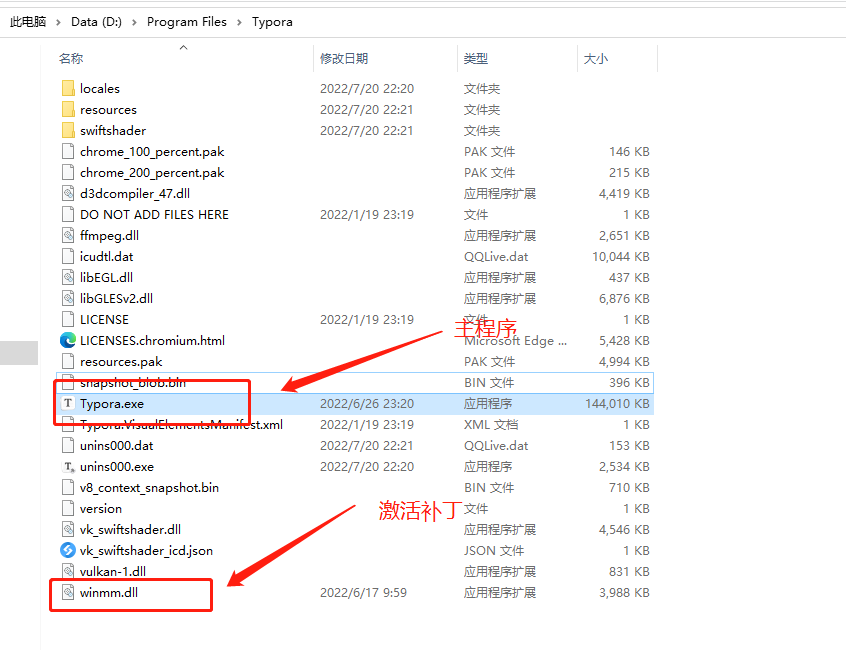
Task: Sort by 名称 column header
Action: 71,58
